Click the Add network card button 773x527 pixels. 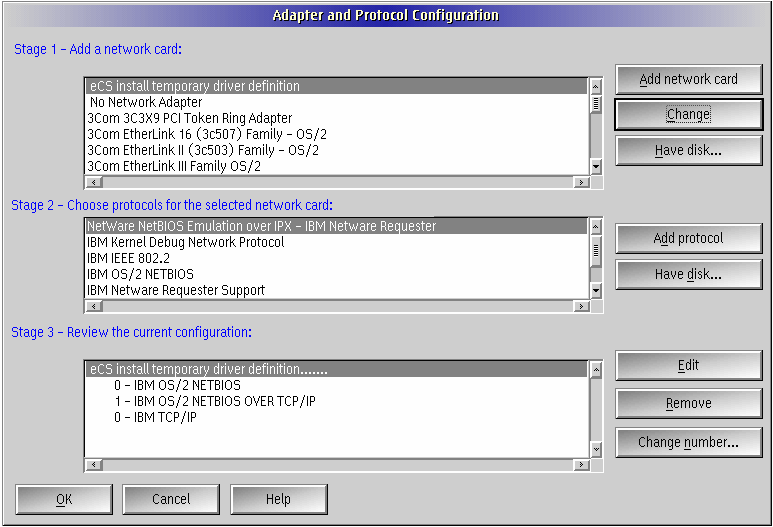689,79
